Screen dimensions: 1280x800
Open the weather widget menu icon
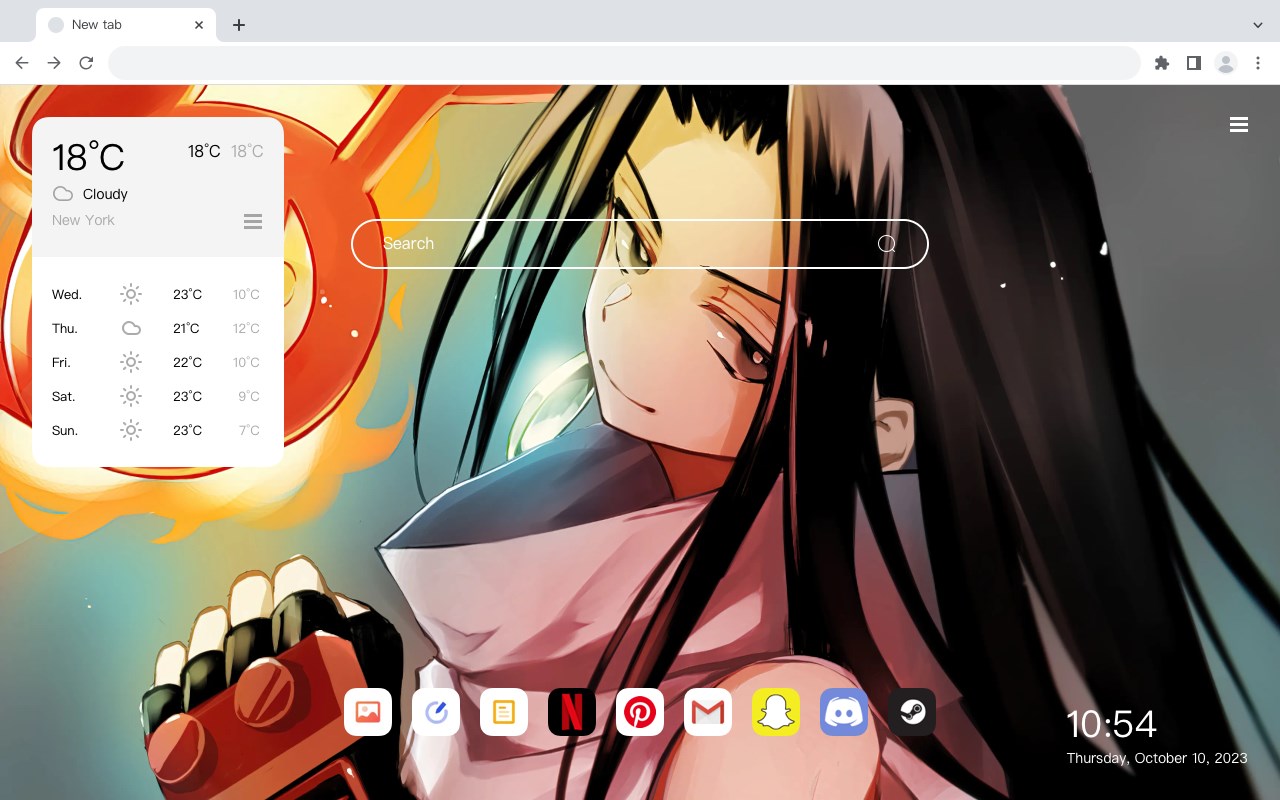(x=253, y=221)
